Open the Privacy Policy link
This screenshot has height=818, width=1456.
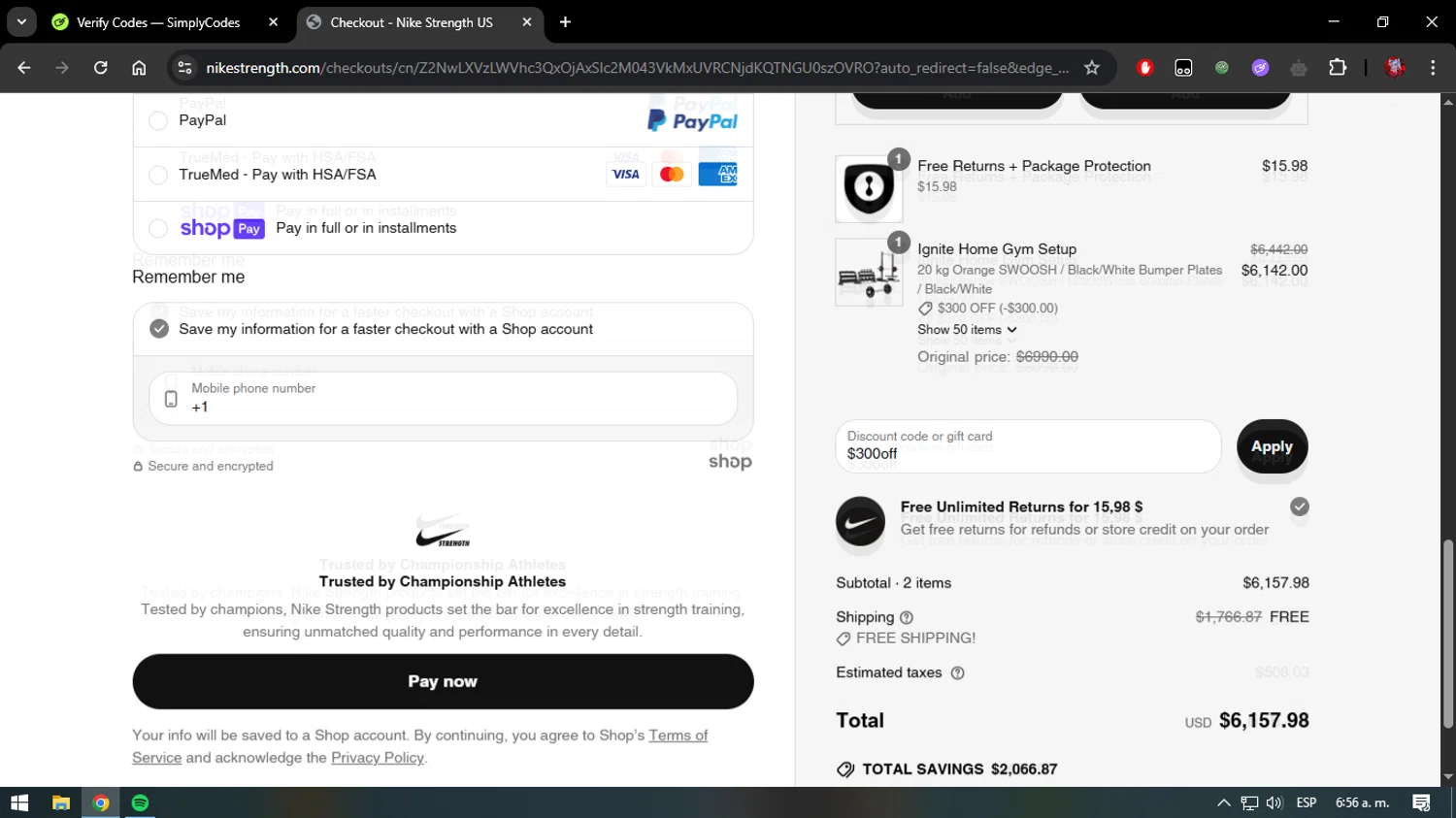click(x=378, y=758)
